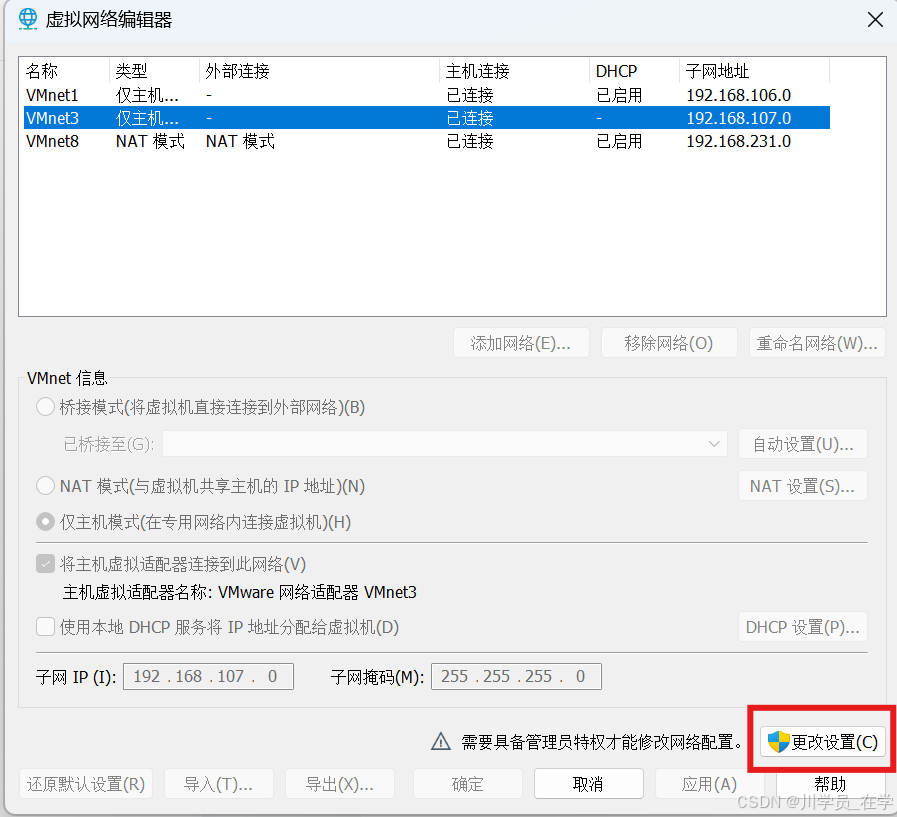This screenshot has height=817, width=897.
Task: Toggle 将主机虚拟适配器连接到此网络 checkbox
Action: click(x=45, y=564)
